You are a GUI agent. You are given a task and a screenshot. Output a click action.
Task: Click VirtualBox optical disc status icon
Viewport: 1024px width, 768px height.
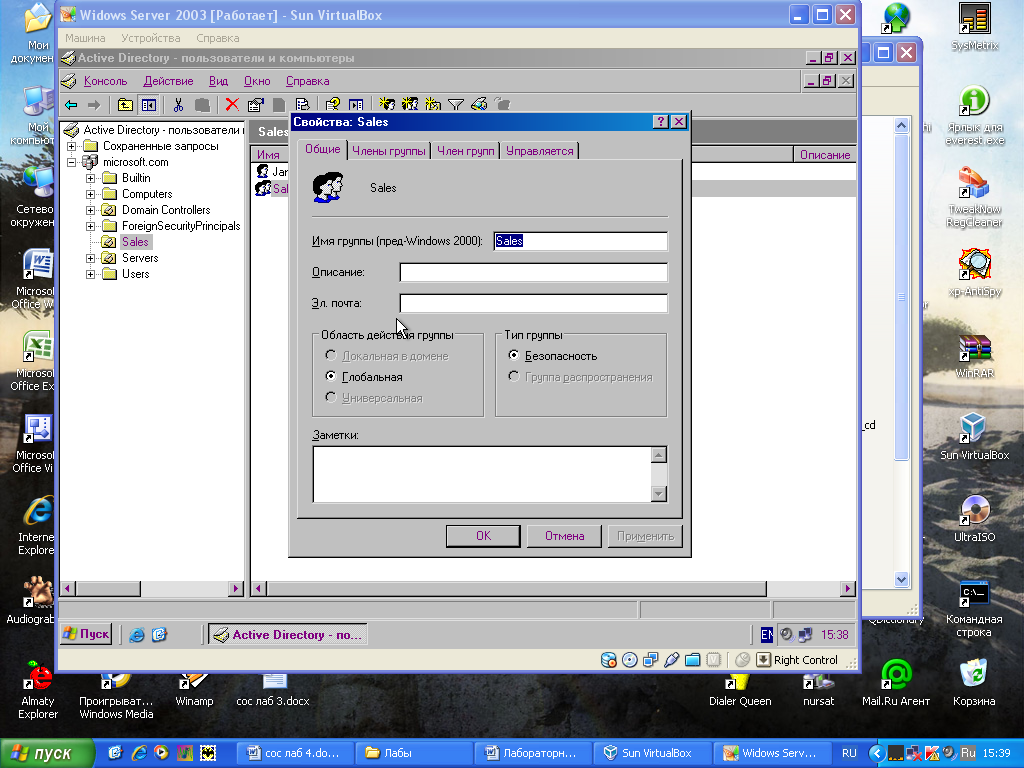(x=630, y=660)
